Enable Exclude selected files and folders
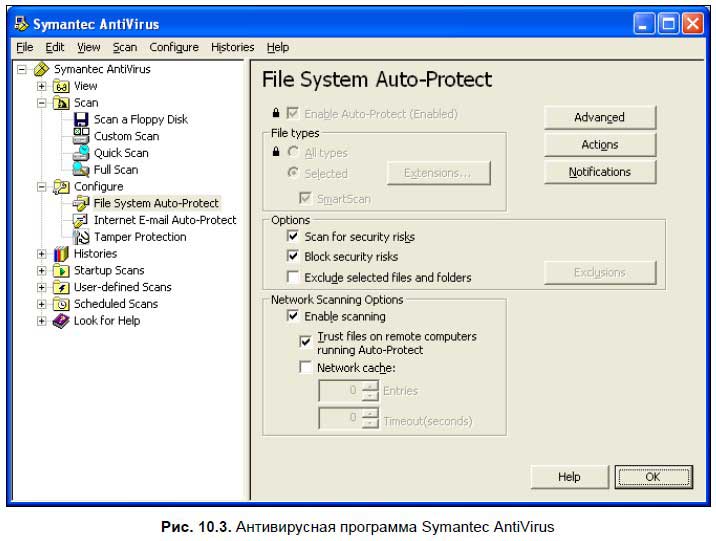Image resolution: width=716 pixels, height=541 pixels. (293, 277)
